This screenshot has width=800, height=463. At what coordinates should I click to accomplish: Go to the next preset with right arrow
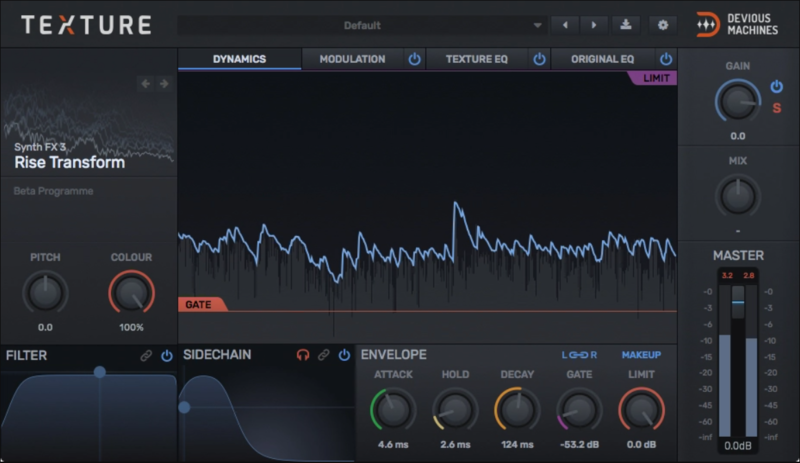tap(594, 25)
